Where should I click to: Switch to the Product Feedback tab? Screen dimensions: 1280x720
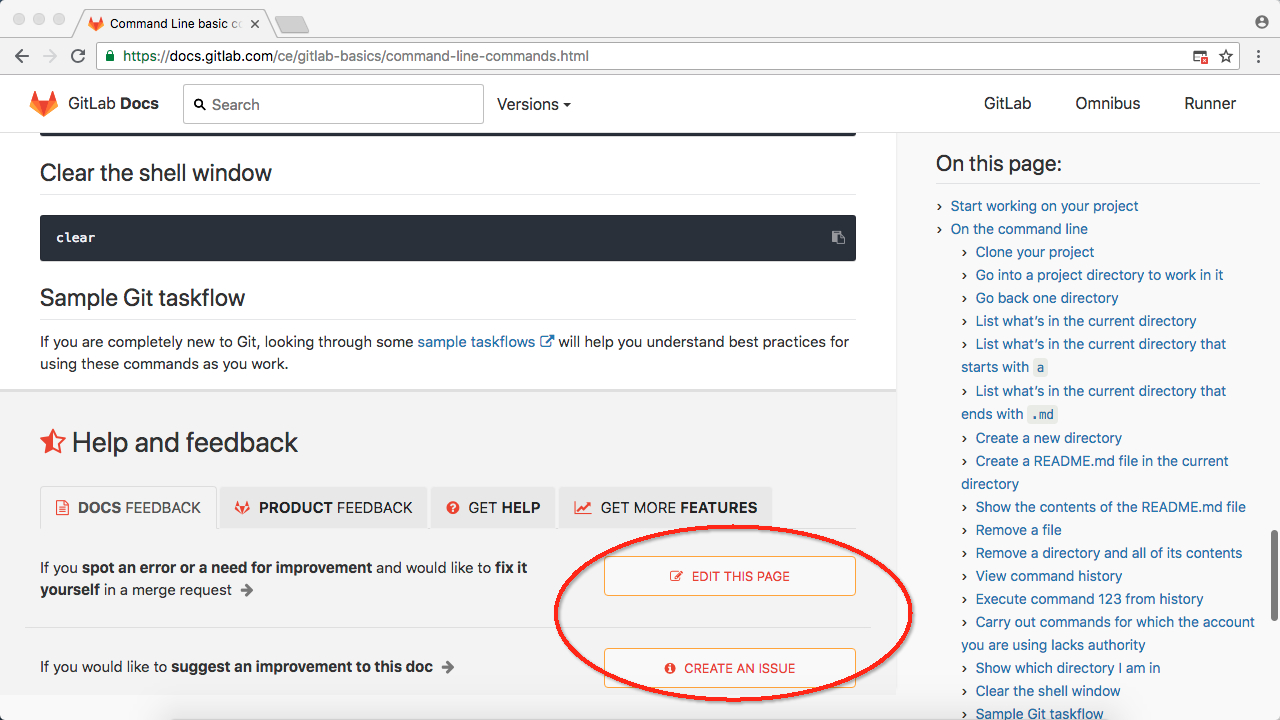click(x=323, y=507)
